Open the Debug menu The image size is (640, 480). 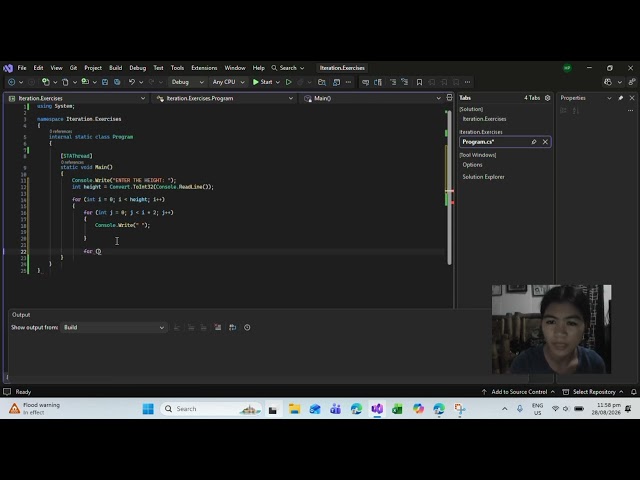coord(138,68)
